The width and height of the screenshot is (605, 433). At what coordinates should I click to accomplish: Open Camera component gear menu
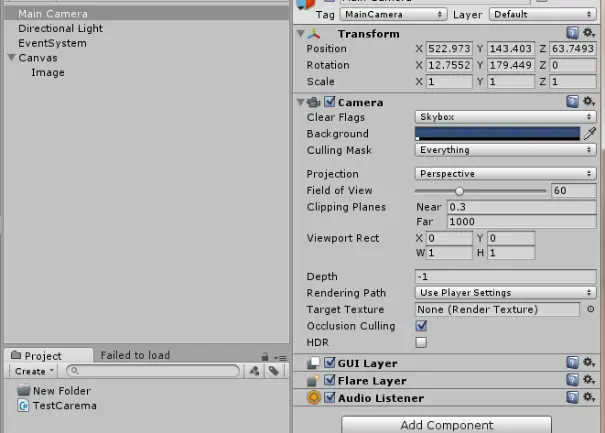pos(588,101)
